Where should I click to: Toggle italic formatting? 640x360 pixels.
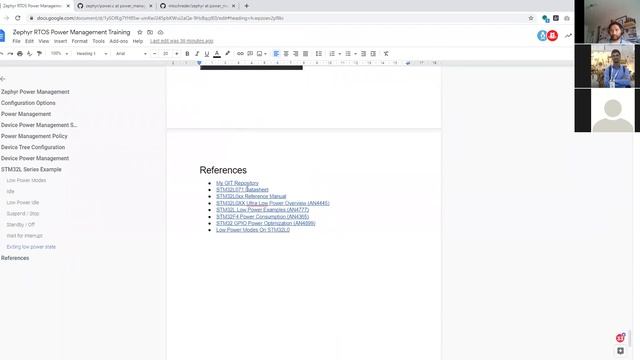coord(197,53)
